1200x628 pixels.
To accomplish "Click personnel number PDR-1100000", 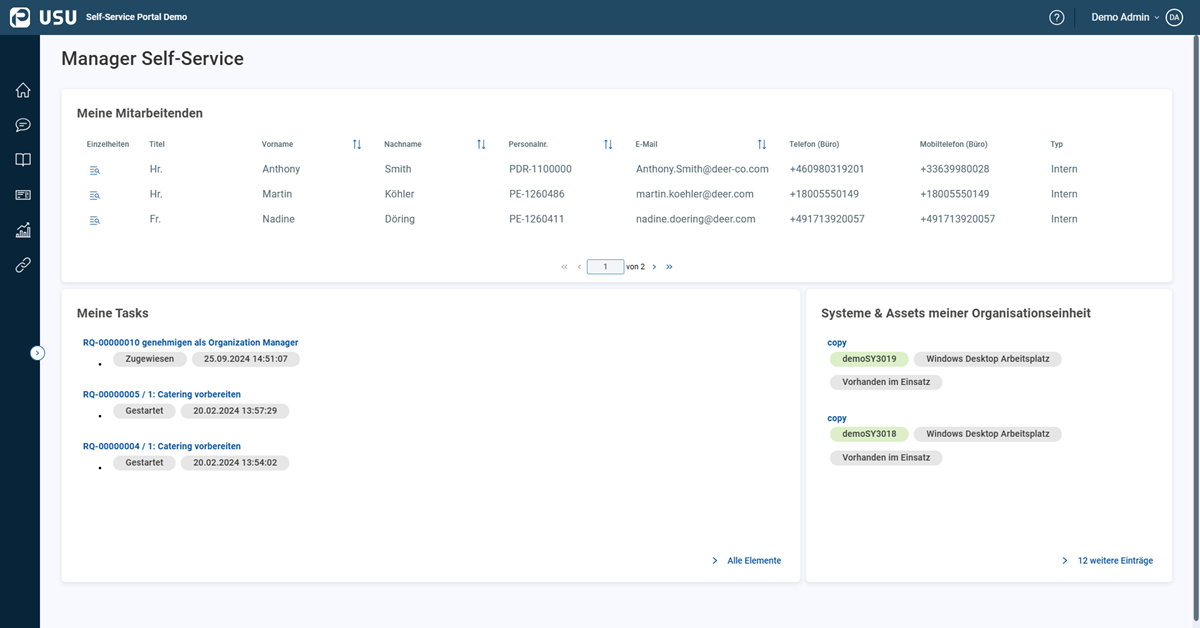I will 540,170.
